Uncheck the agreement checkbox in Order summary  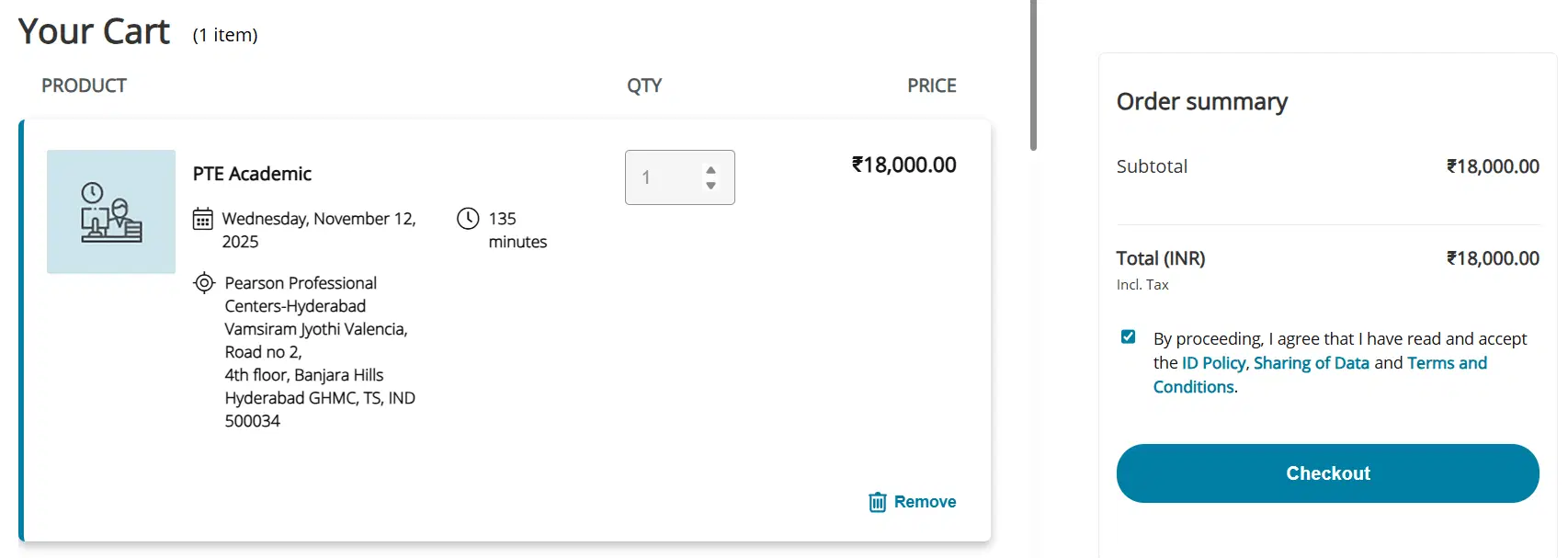pyautogui.click(x=1129, y=337)
